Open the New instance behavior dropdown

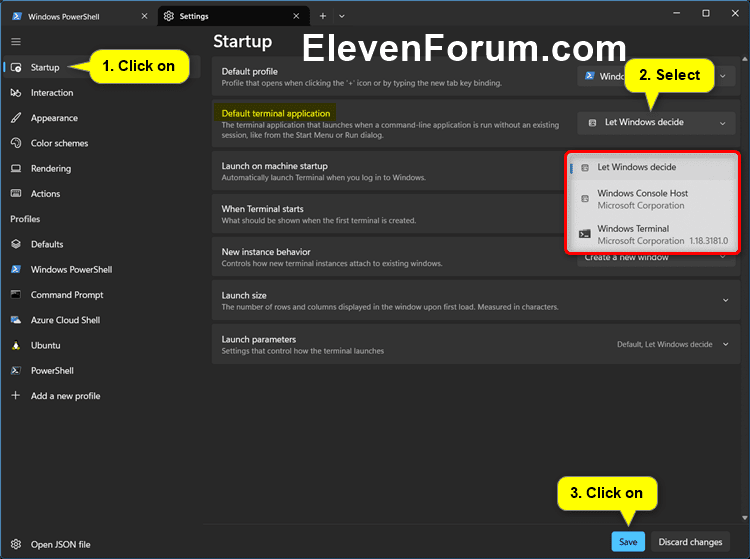(656, 258)
